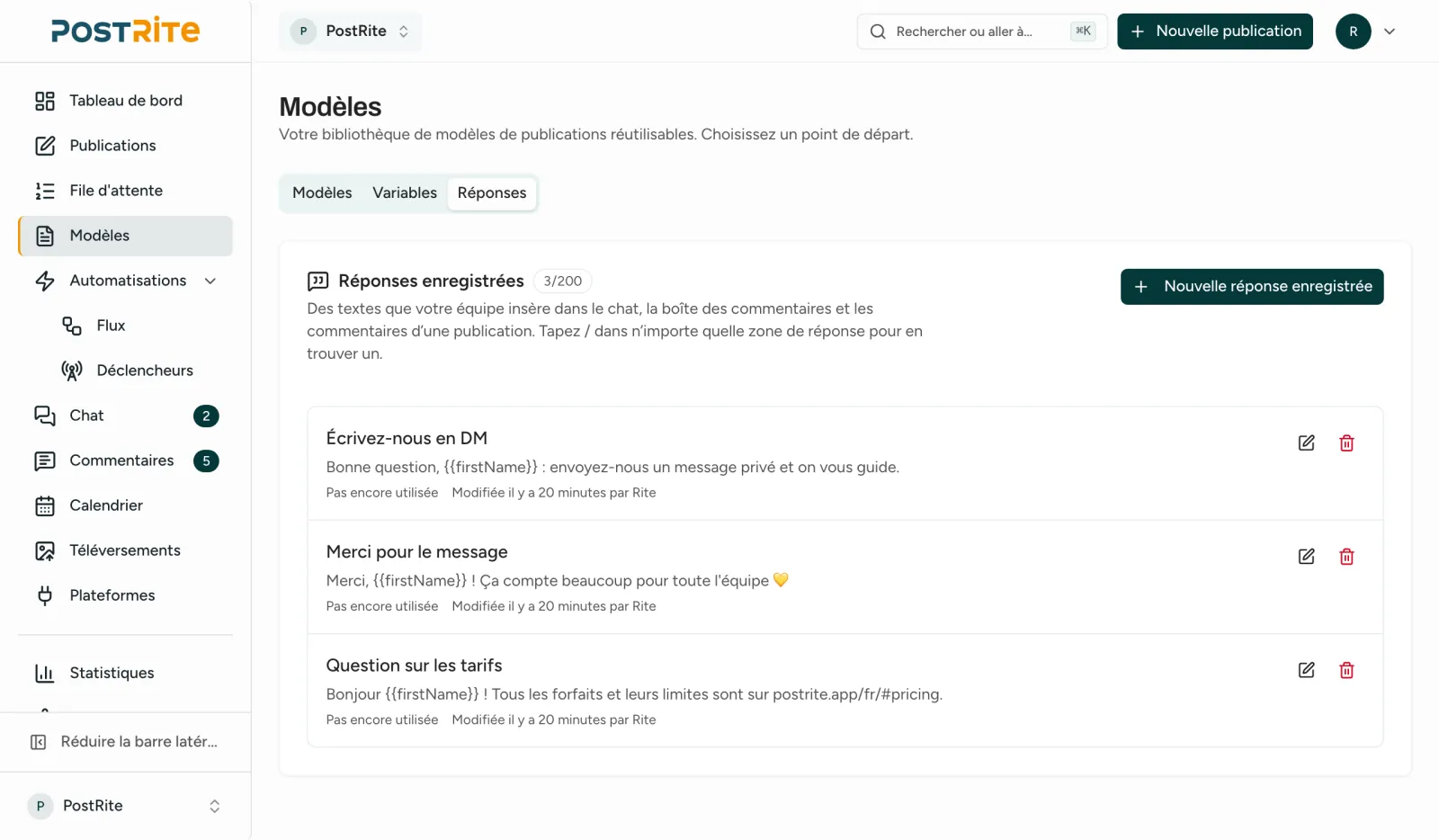Open Publications pencil icon in sidebar

coord(45,146)
